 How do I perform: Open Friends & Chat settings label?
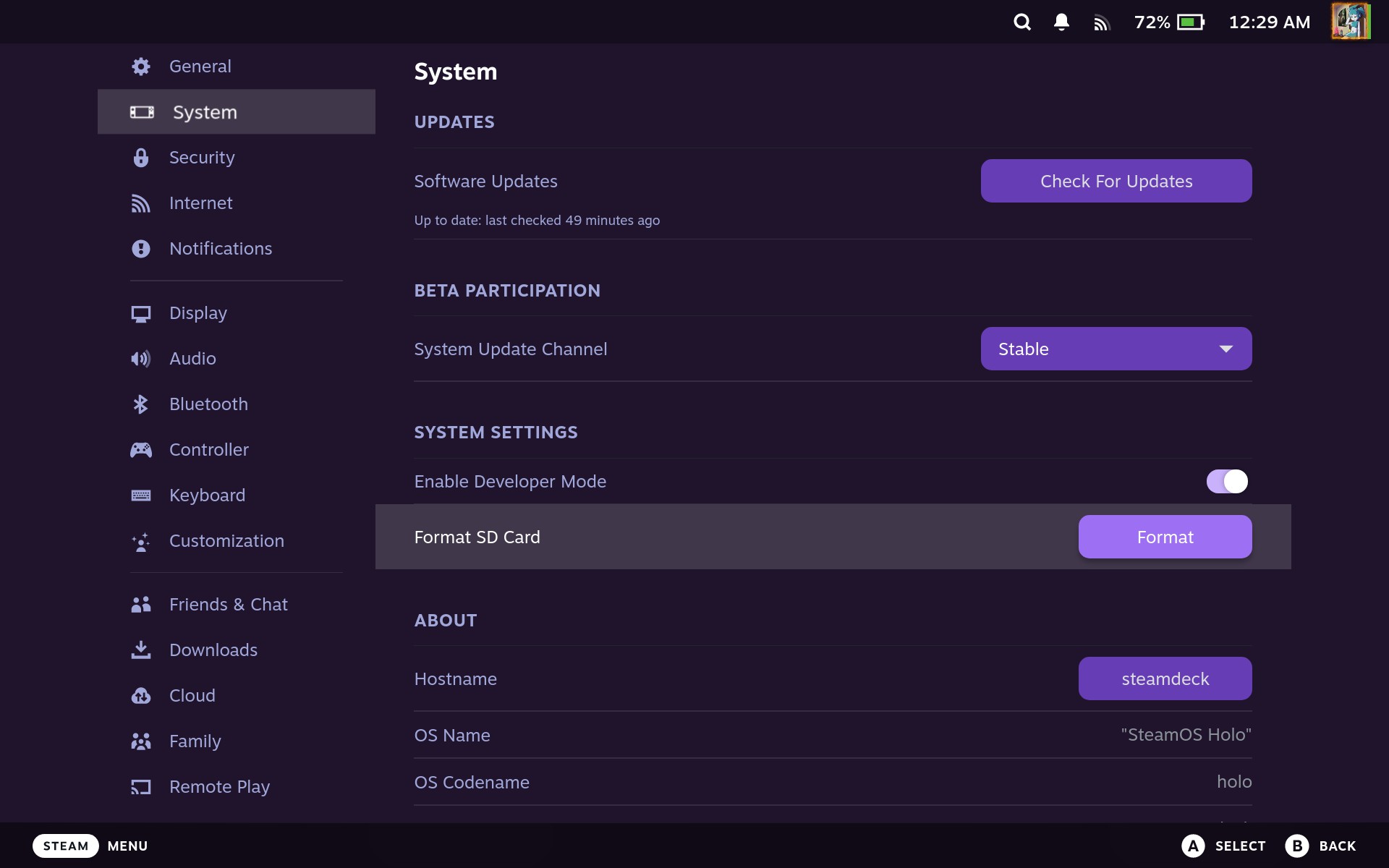[229, 605]
